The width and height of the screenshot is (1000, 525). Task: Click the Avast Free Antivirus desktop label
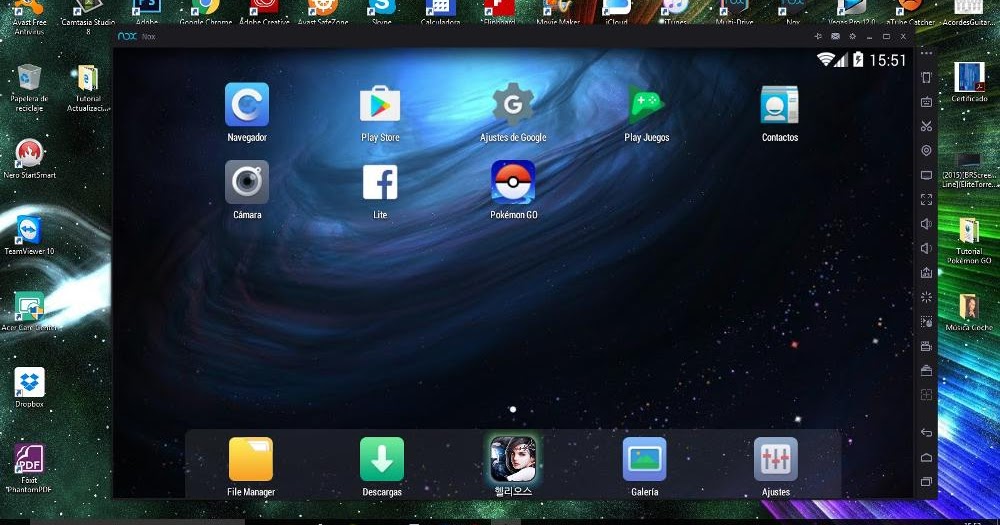pos(29,26)
